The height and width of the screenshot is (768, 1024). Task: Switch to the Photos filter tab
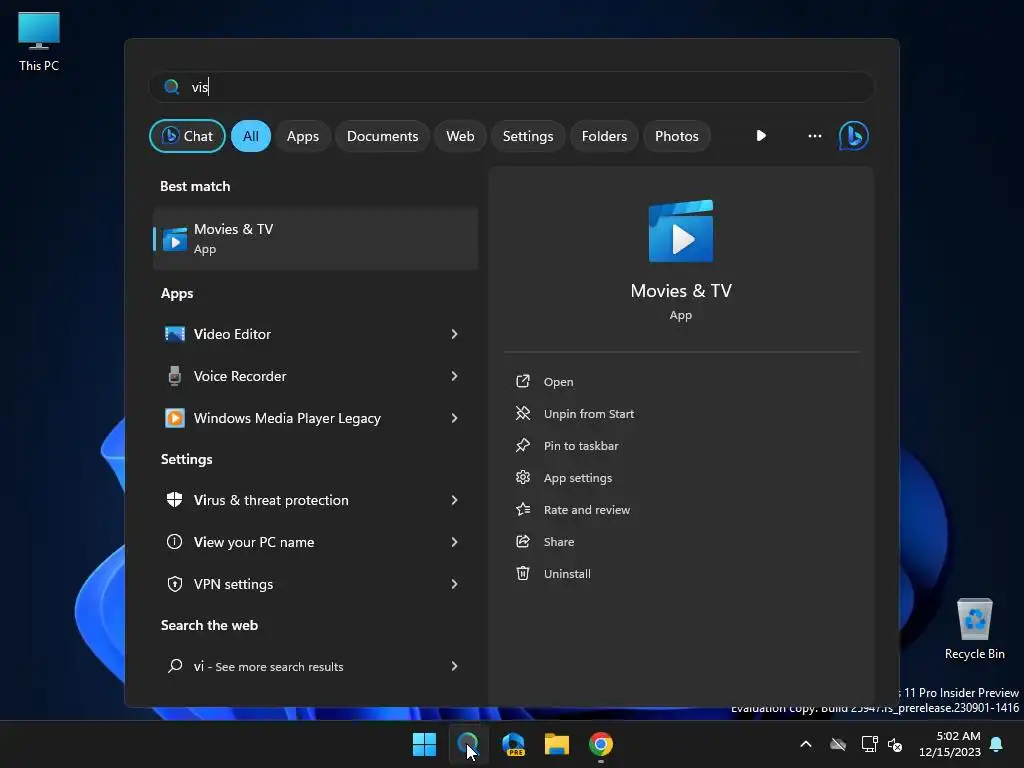677,136
